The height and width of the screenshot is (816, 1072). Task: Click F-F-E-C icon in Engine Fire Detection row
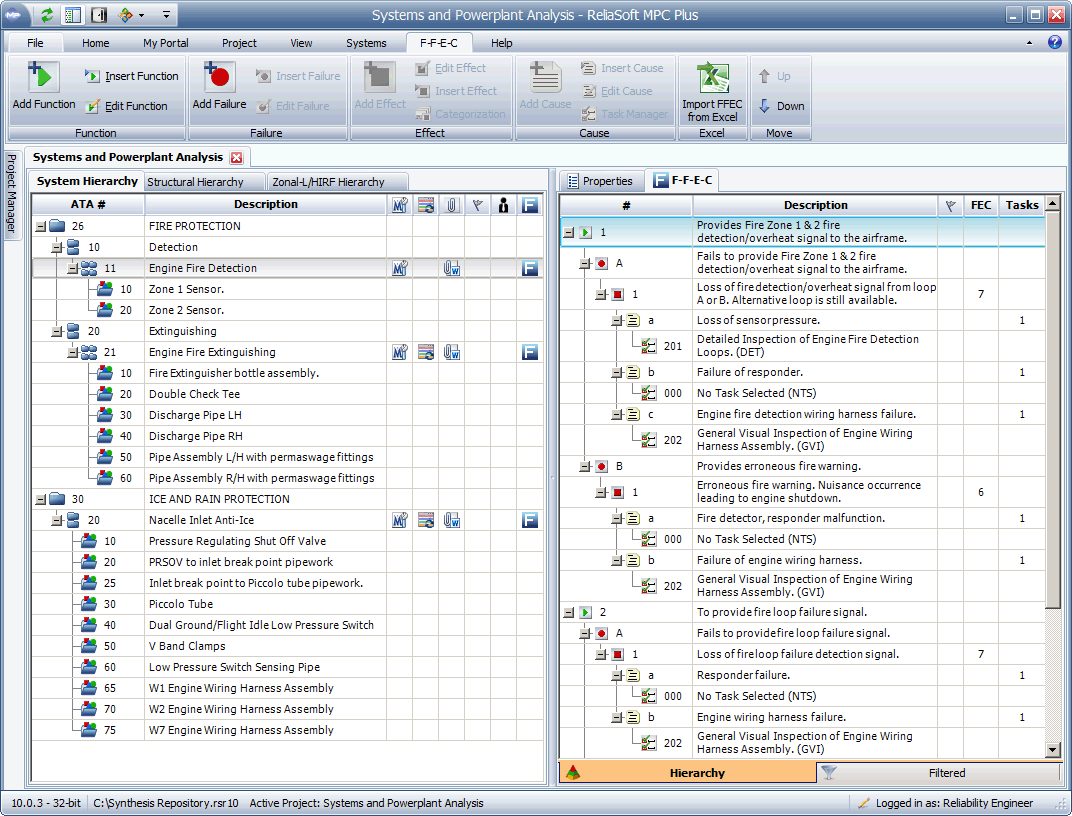tap(530, 268)
